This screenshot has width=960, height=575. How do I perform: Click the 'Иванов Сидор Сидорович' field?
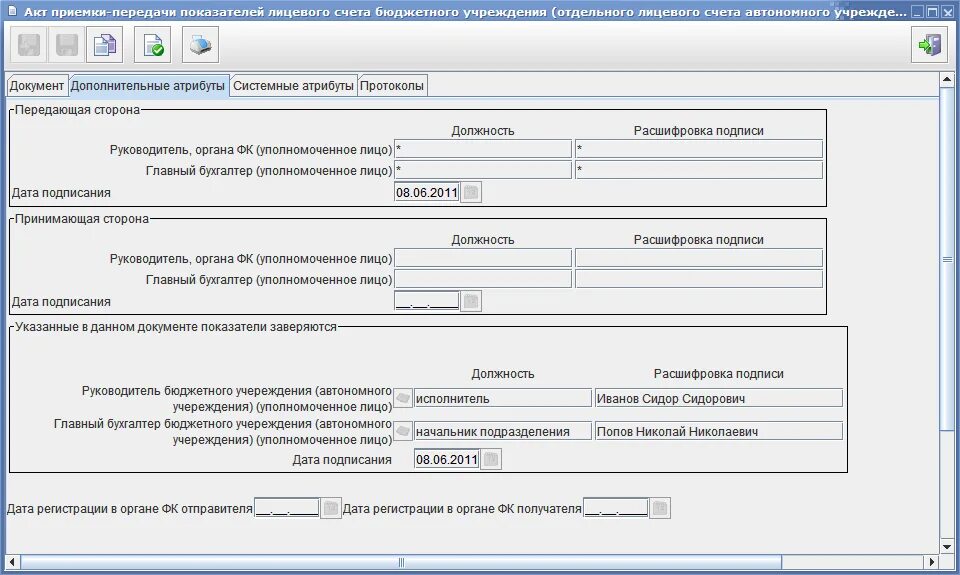pyautogui.click(x=719, y=398)
